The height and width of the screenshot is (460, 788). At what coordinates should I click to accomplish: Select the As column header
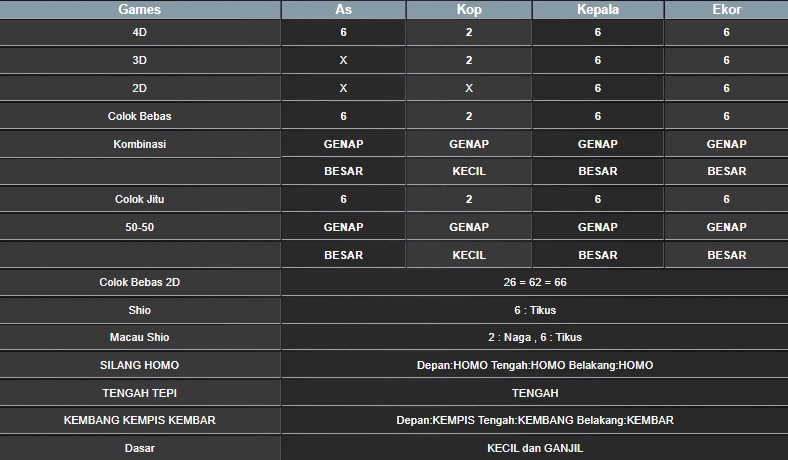pos(343,10)
